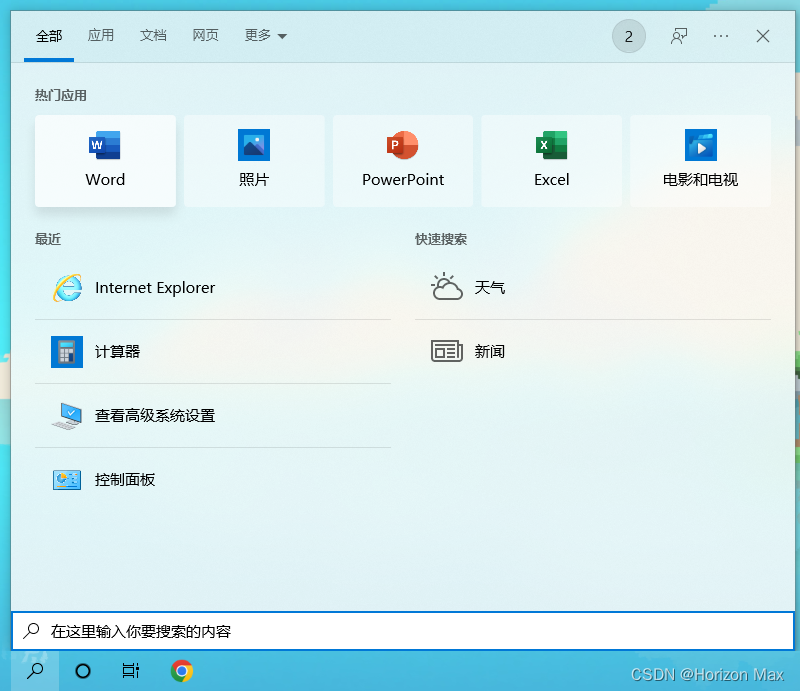Screen dimensions: 800x691
Task: Open the PowerPoint app tile
Action: 403,161
